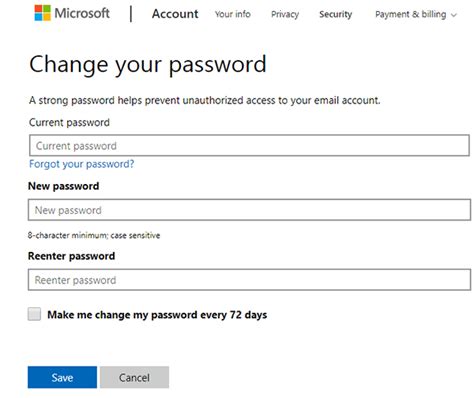474x398 pixels.
Task: Cancel the password change
Action: tap(134, 377)
